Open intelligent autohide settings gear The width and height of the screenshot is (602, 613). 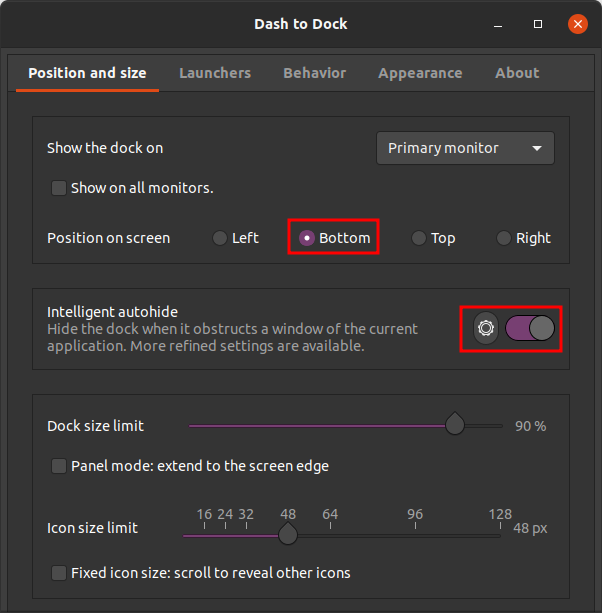[486, 328]
